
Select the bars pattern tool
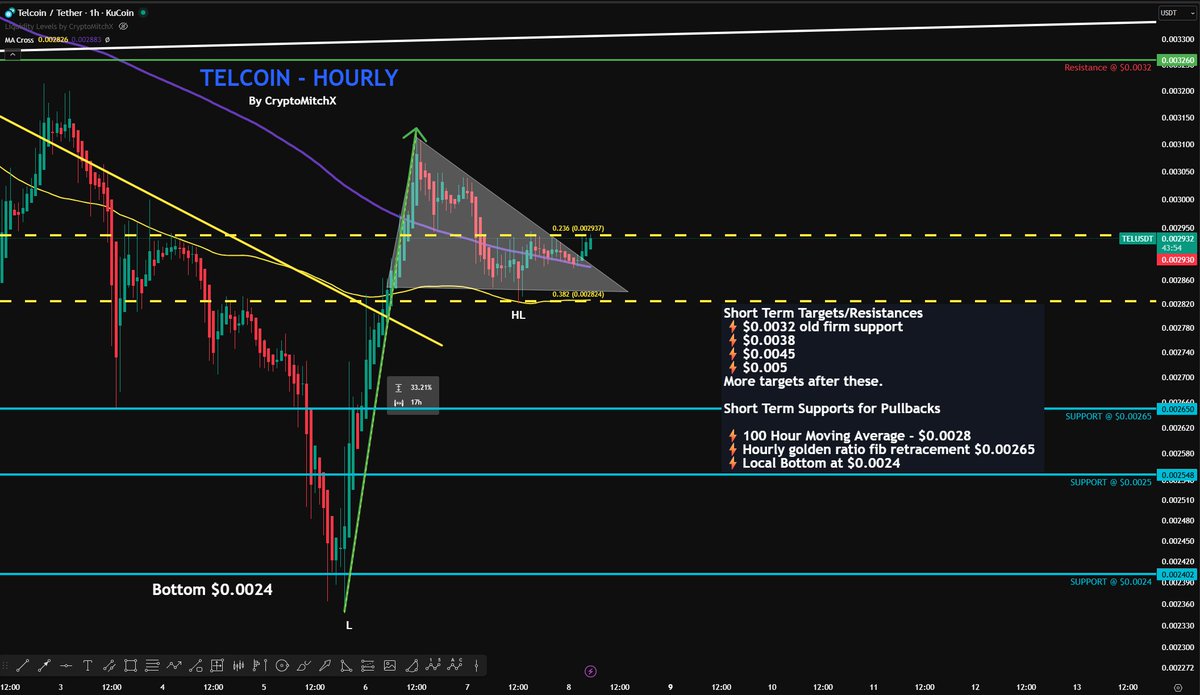(238, 666)
